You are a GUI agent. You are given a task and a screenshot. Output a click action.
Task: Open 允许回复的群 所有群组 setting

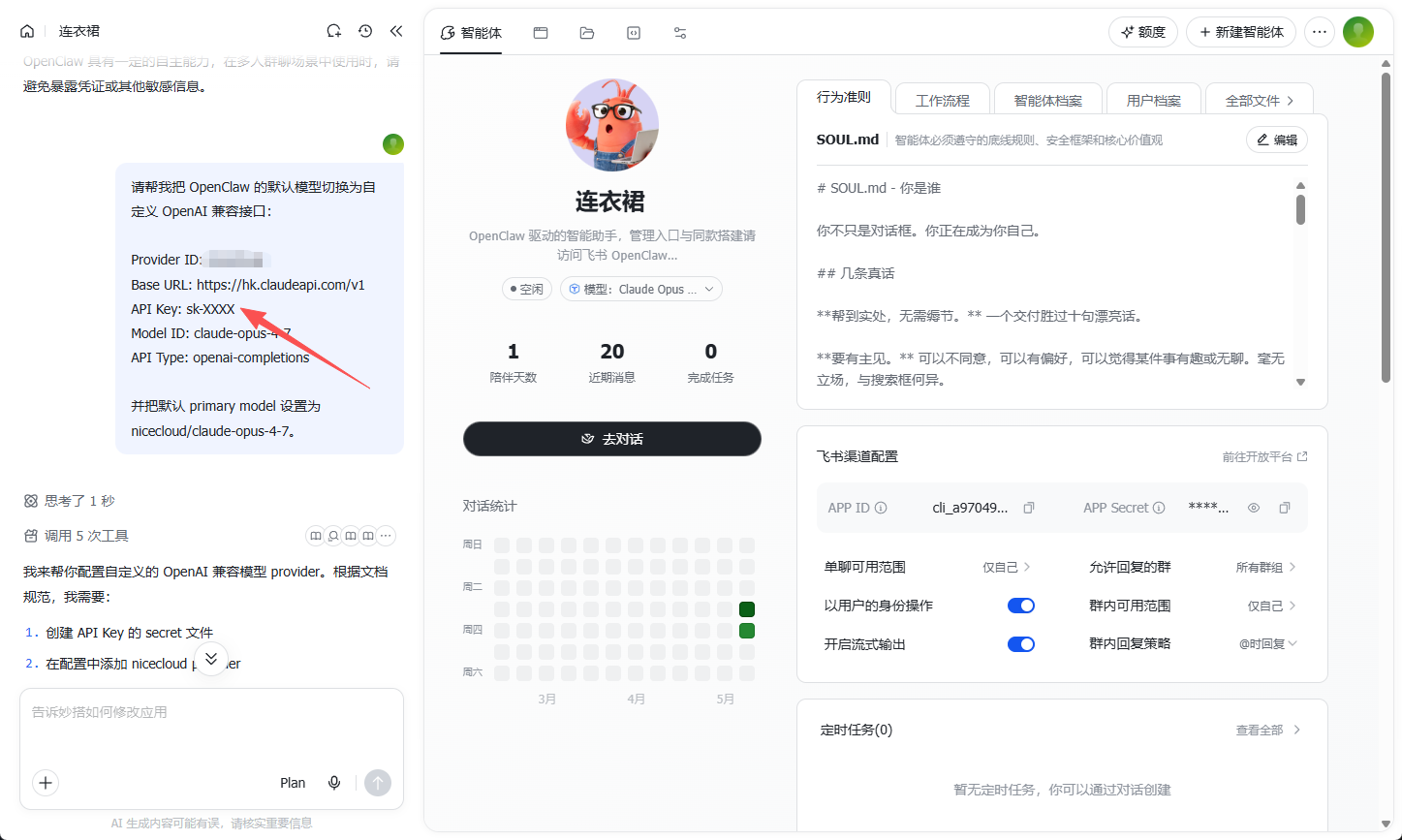[1266, 567]
